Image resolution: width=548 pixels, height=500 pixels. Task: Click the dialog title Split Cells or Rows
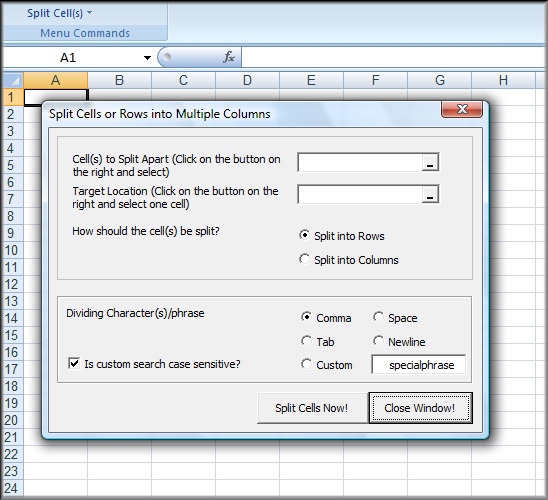[x=160, y=114]
